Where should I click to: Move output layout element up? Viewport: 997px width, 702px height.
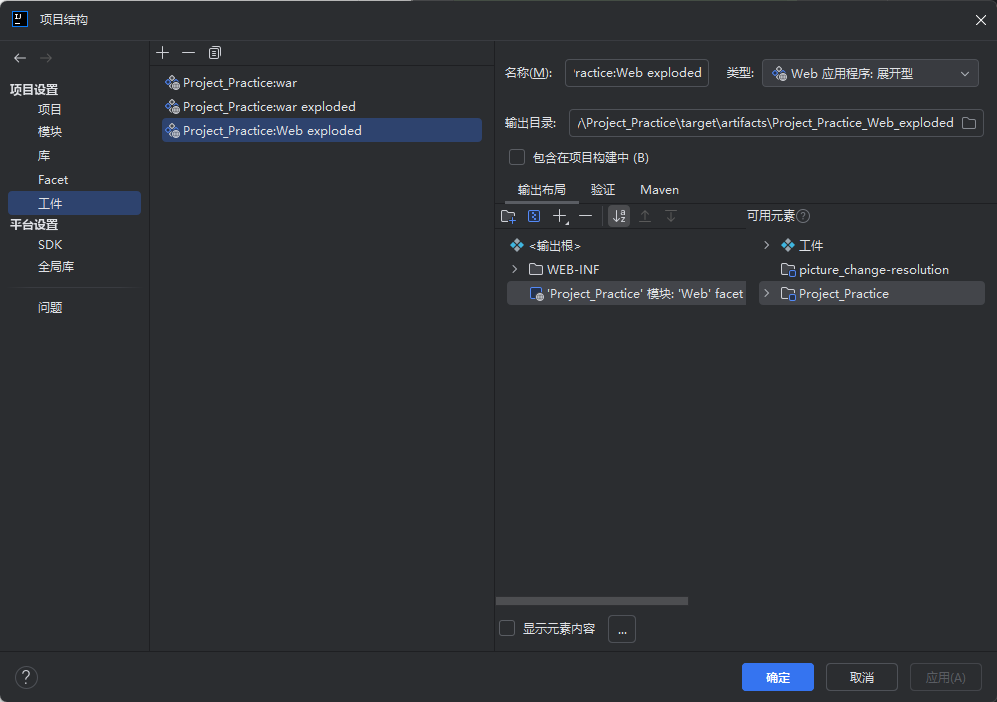pos(645,216)
